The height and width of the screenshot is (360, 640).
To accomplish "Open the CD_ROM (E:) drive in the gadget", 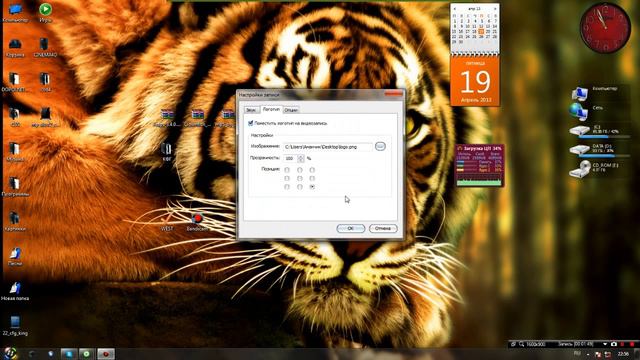I will pyautogui.click(x=580, y=168).
